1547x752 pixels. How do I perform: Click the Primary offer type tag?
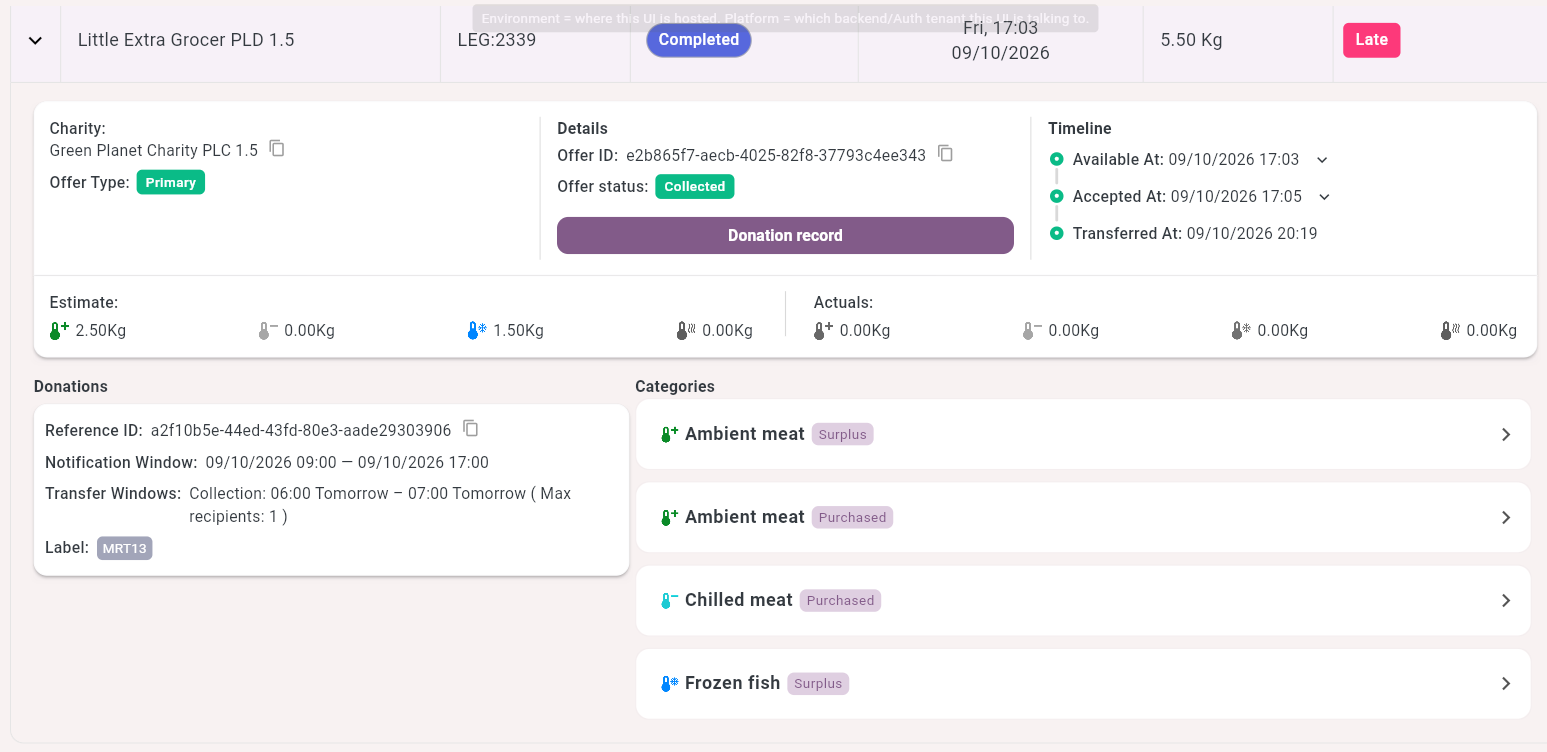(171, 183)
